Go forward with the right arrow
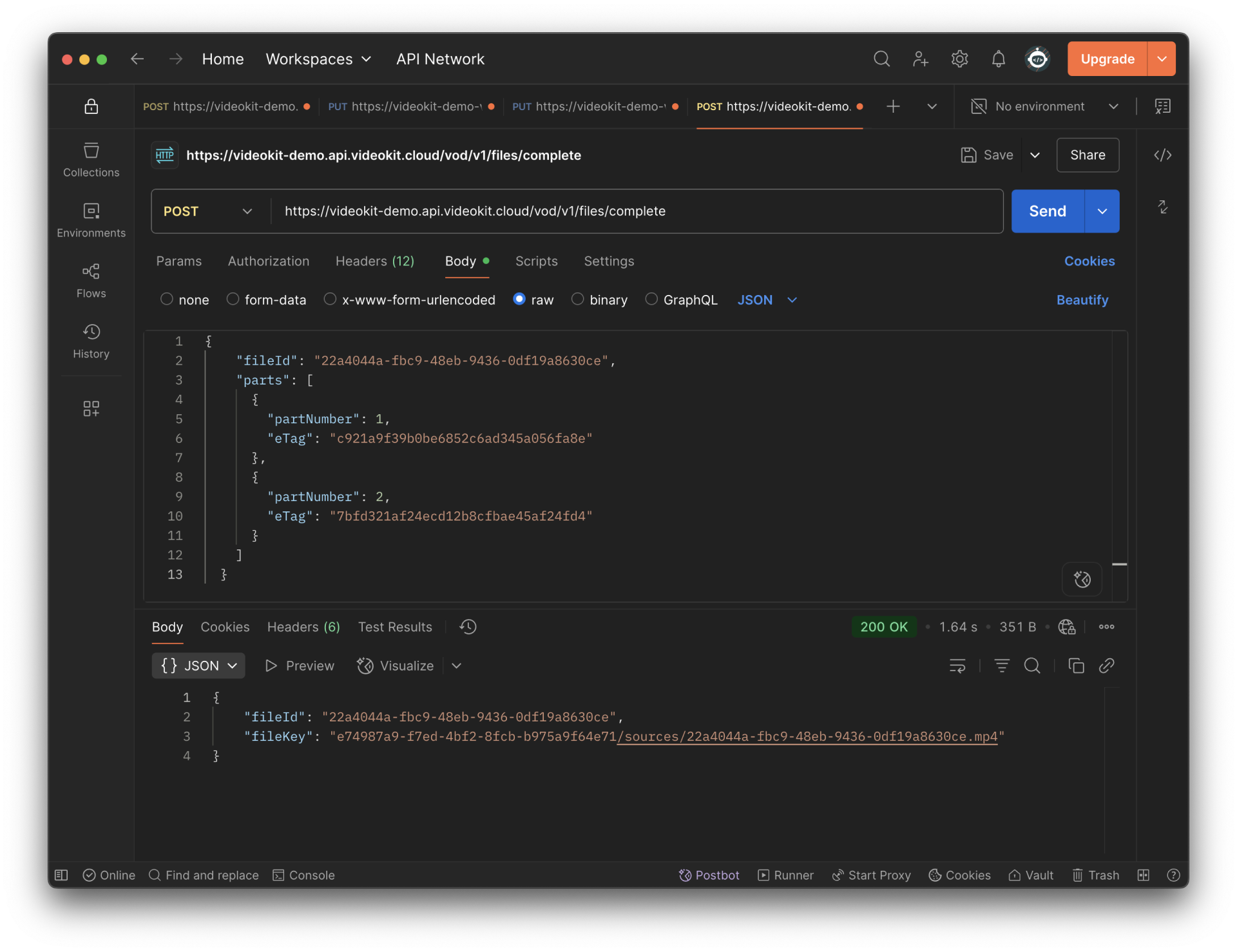 click(175, 59)
